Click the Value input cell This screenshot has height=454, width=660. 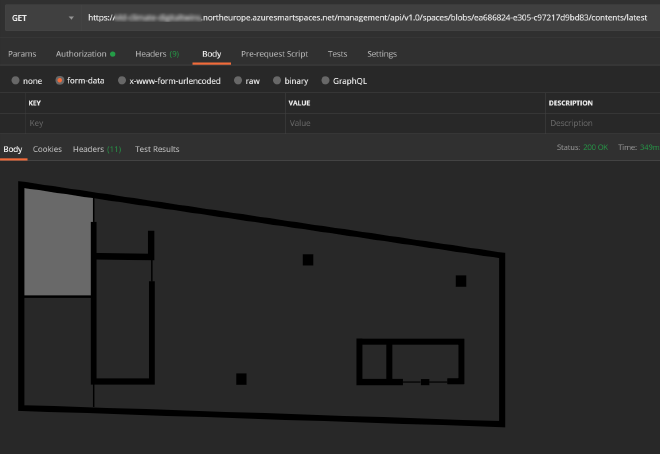415,123
